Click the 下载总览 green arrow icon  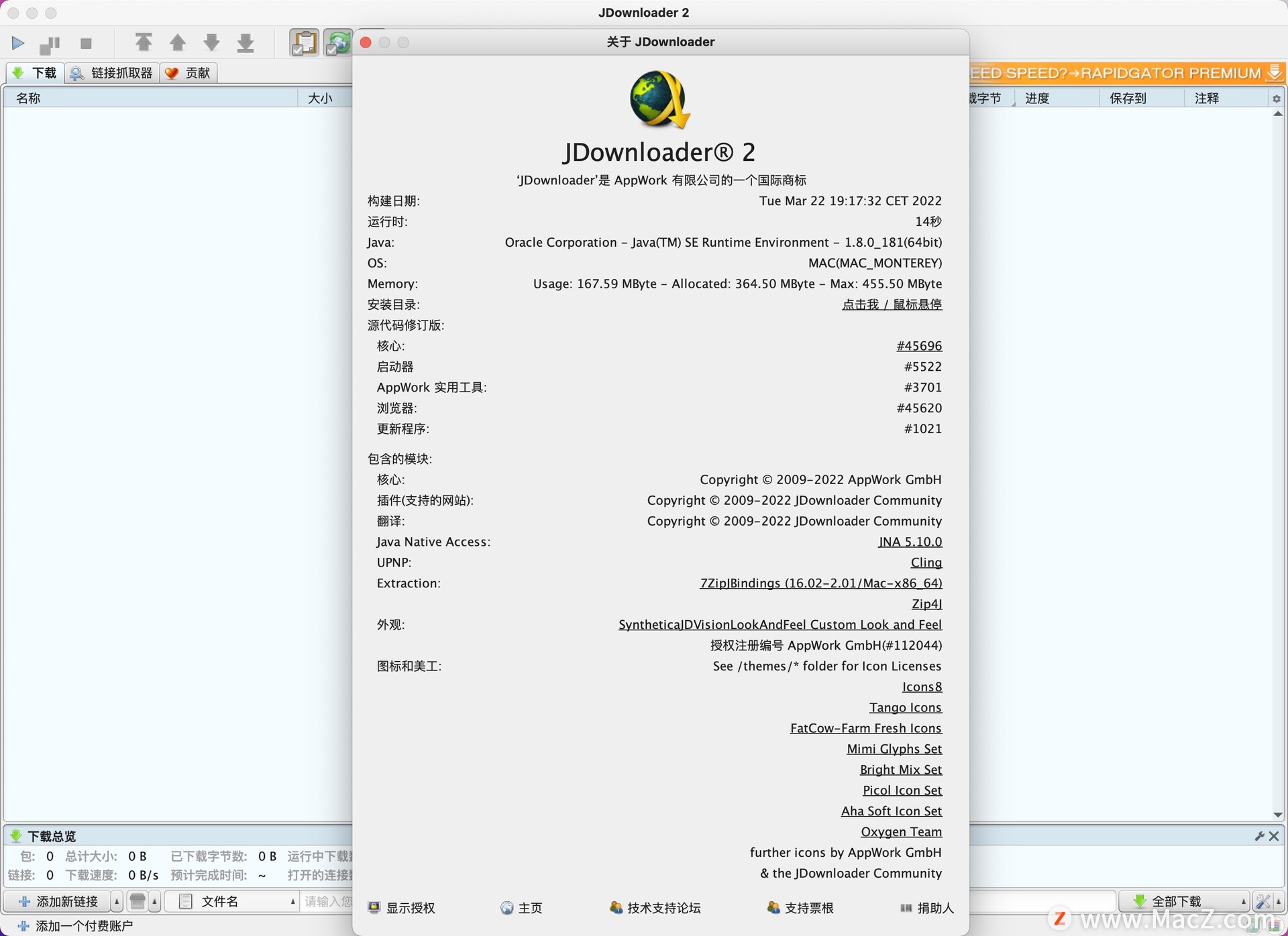click(15, 836)
